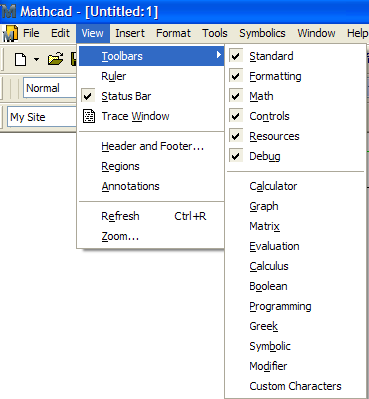The image size is (369, 399).
Task: Uncheck Status Bar in View menu
Action: pos(151,96)
